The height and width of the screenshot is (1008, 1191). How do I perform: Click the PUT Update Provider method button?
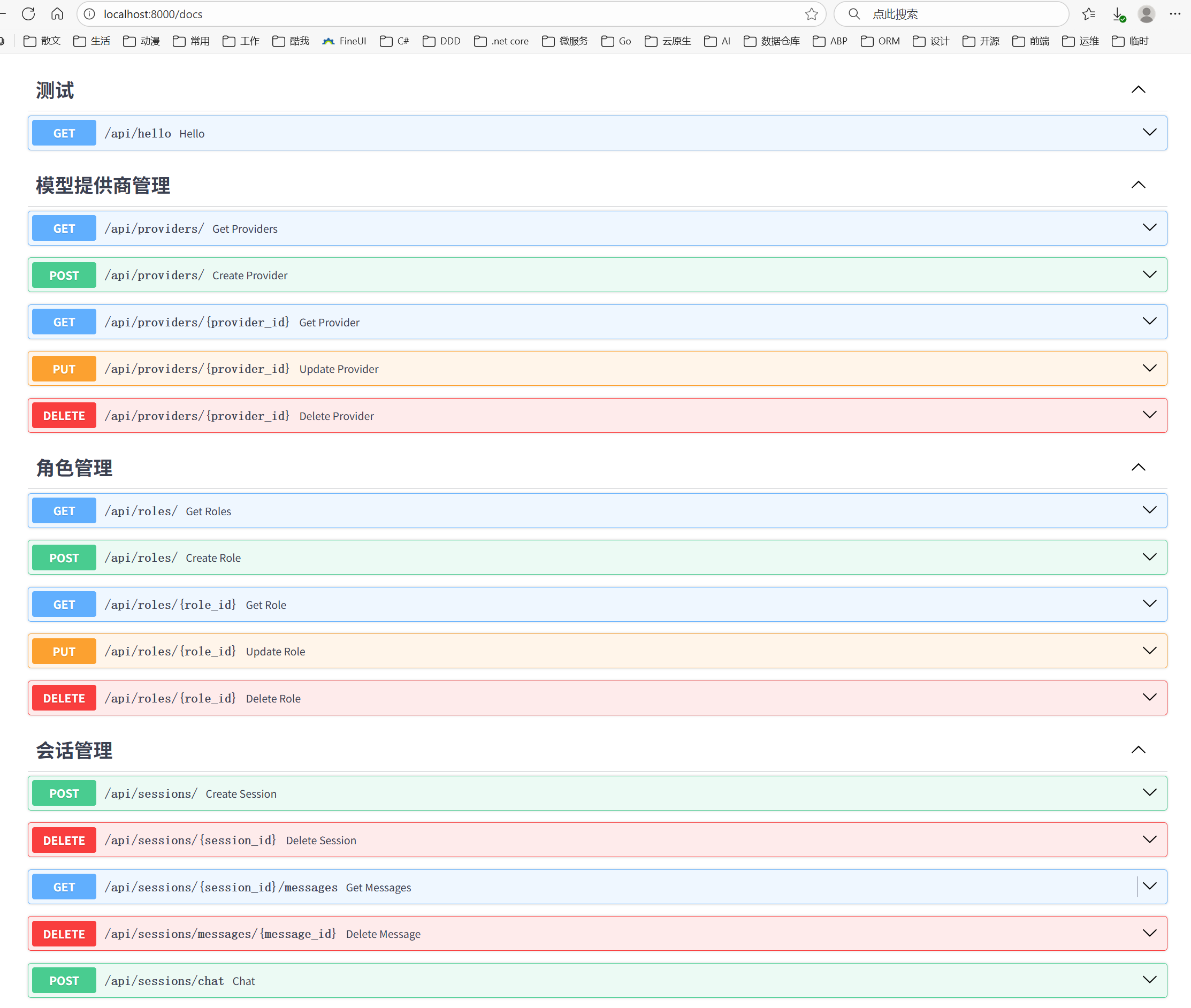click(x=64, y=369)
